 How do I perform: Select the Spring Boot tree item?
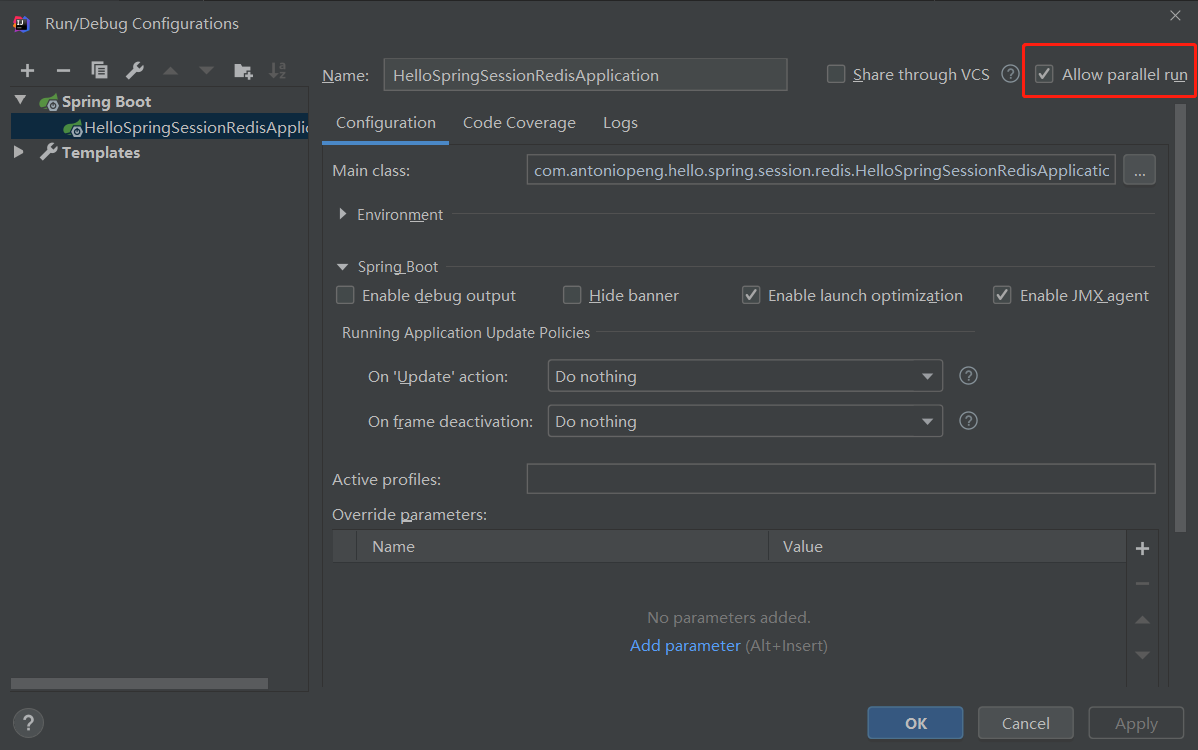tap(106, 101)
